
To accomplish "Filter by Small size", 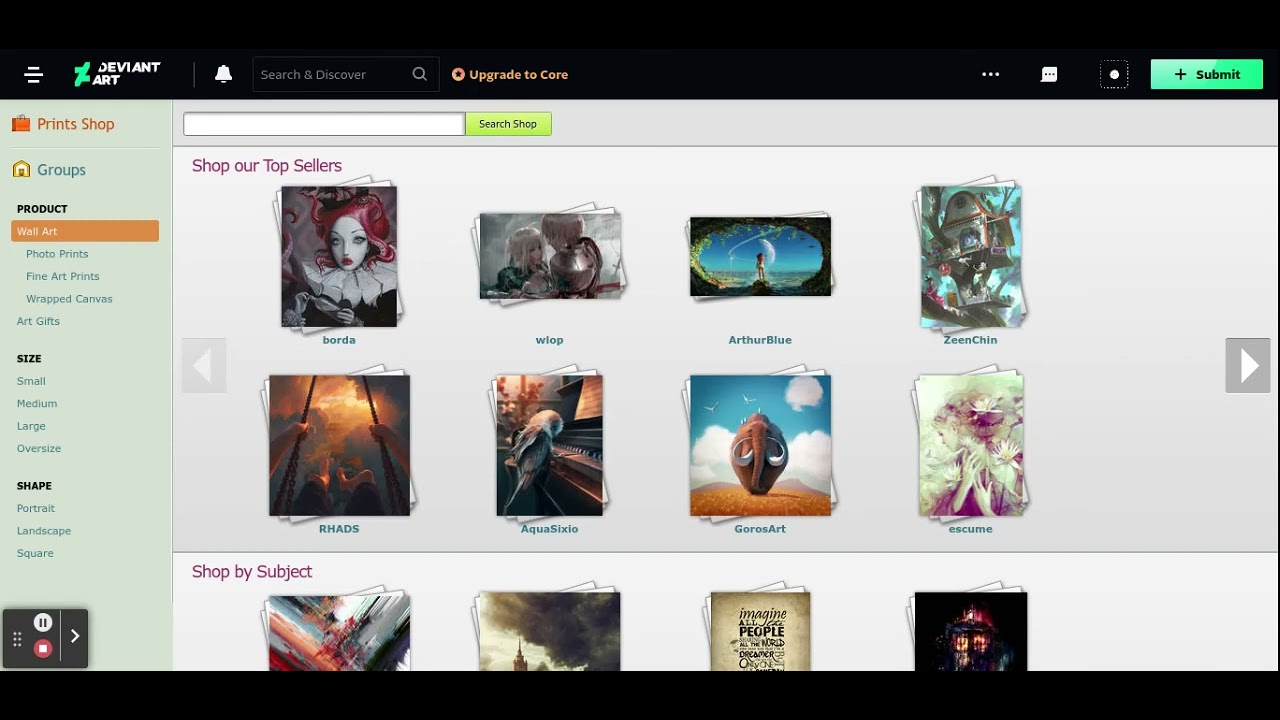I will click(31, 381).
